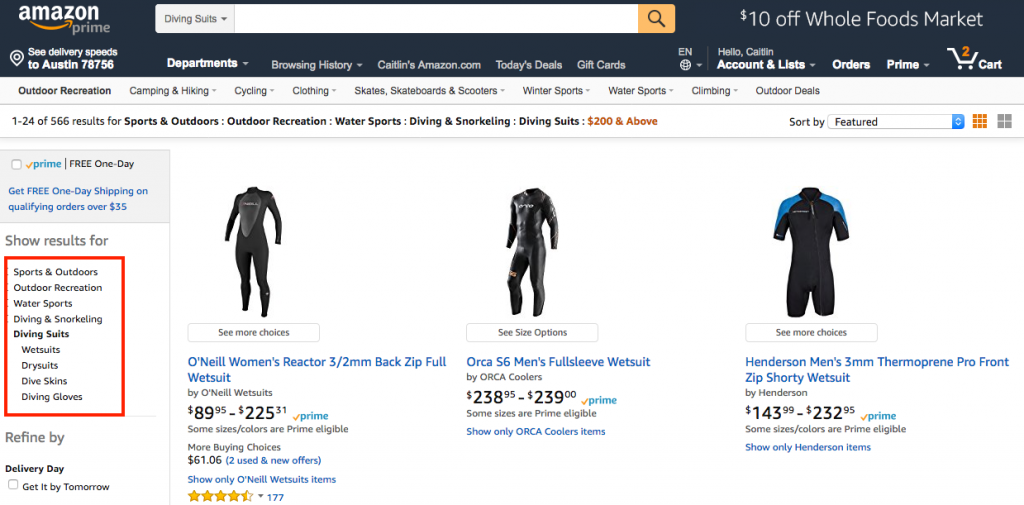Click the star rating on O'Neill wetsuit
Screen dimensions: 1024x505
[x=220, y=497]
